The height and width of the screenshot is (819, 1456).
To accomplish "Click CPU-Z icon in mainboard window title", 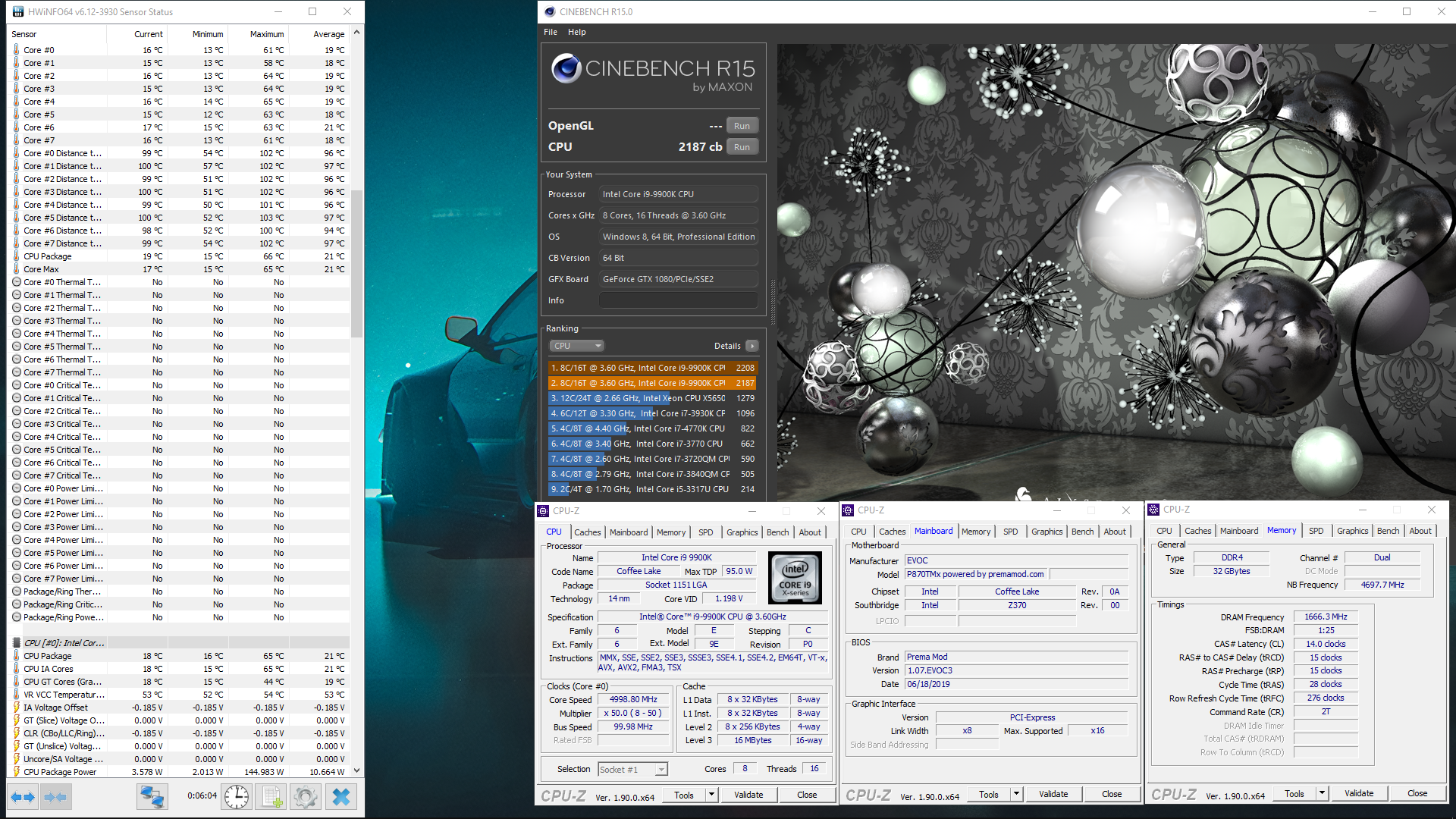I will pyautogui.click(x=849, y=510).
